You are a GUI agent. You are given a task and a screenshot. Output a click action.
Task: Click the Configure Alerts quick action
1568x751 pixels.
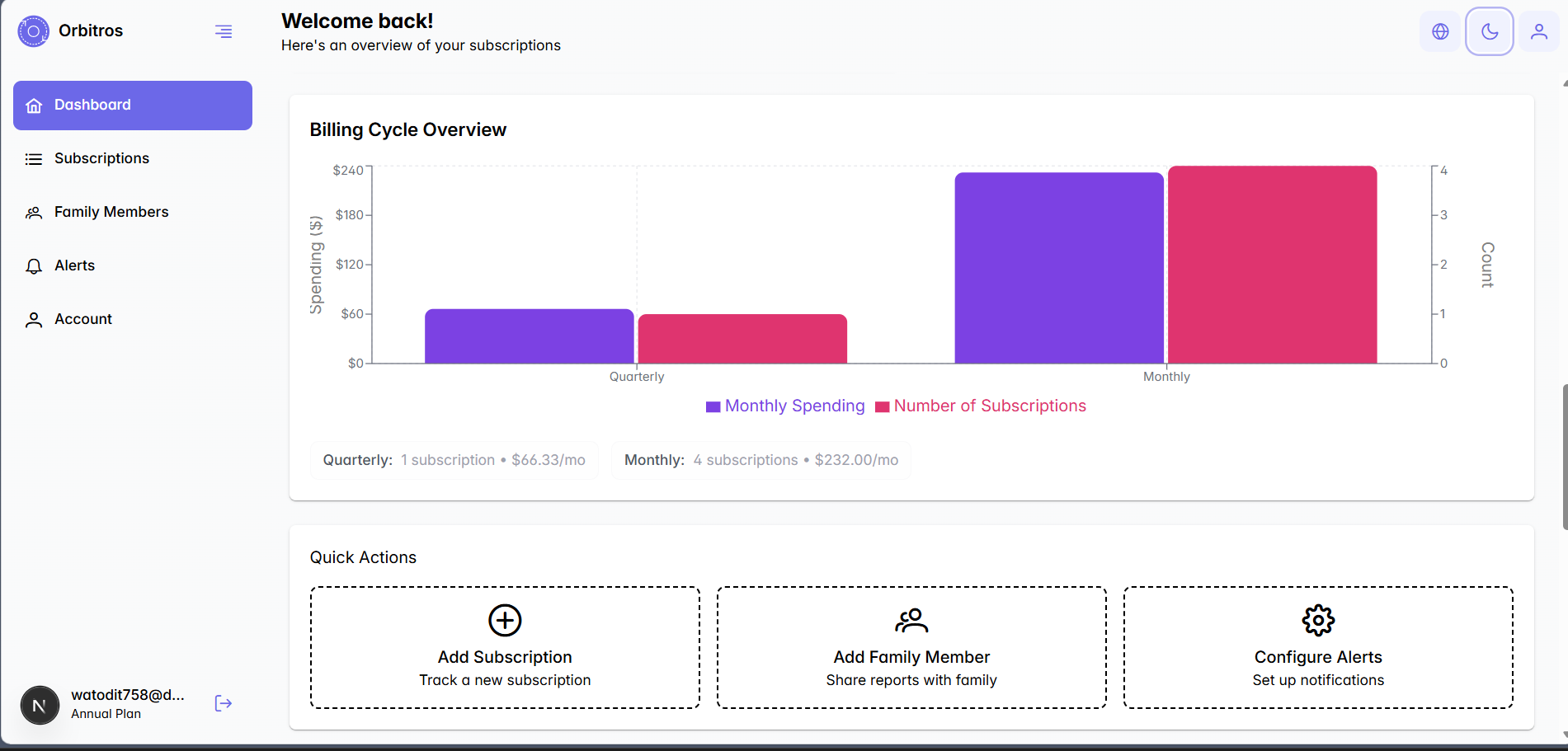point(1317,648)
